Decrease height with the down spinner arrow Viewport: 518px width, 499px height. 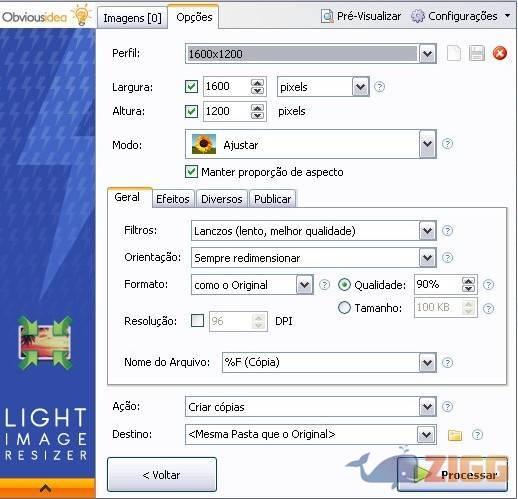(257, 115)
